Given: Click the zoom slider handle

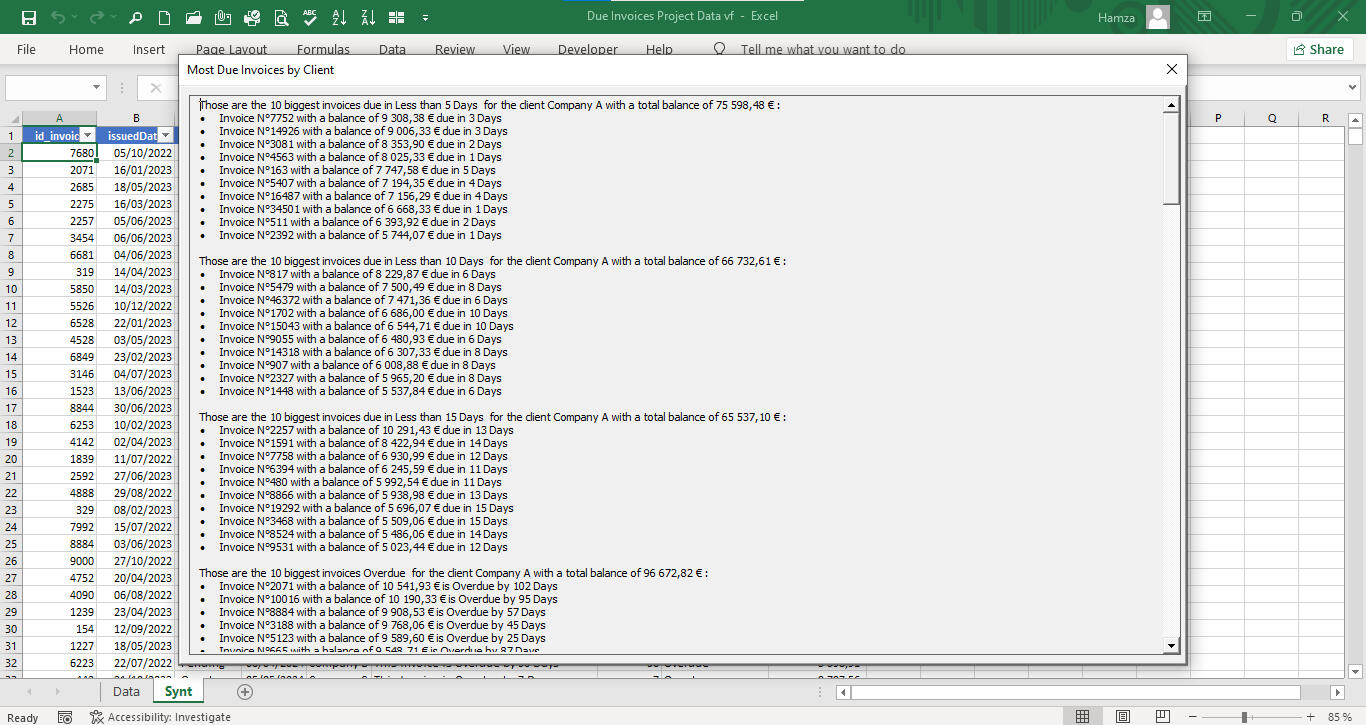Looking at the screenshot, I should 1244,717.
